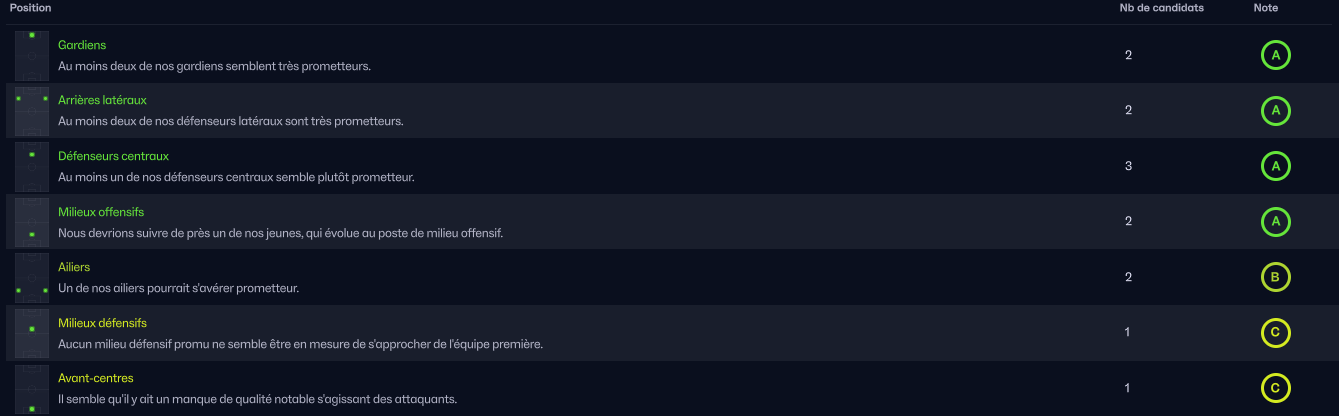Click the Milieux défensifs pitch icon
1339x416 pixels.
point(32,333)
